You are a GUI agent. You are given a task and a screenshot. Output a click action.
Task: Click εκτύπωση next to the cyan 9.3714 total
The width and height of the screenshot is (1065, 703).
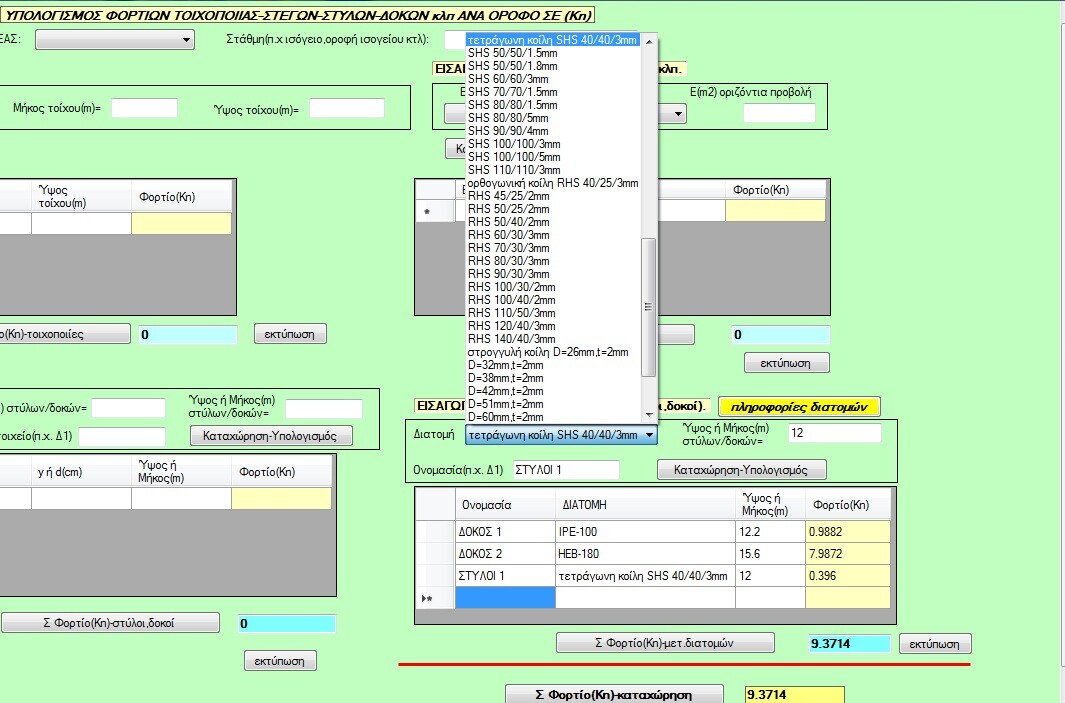tap(935, 644)
